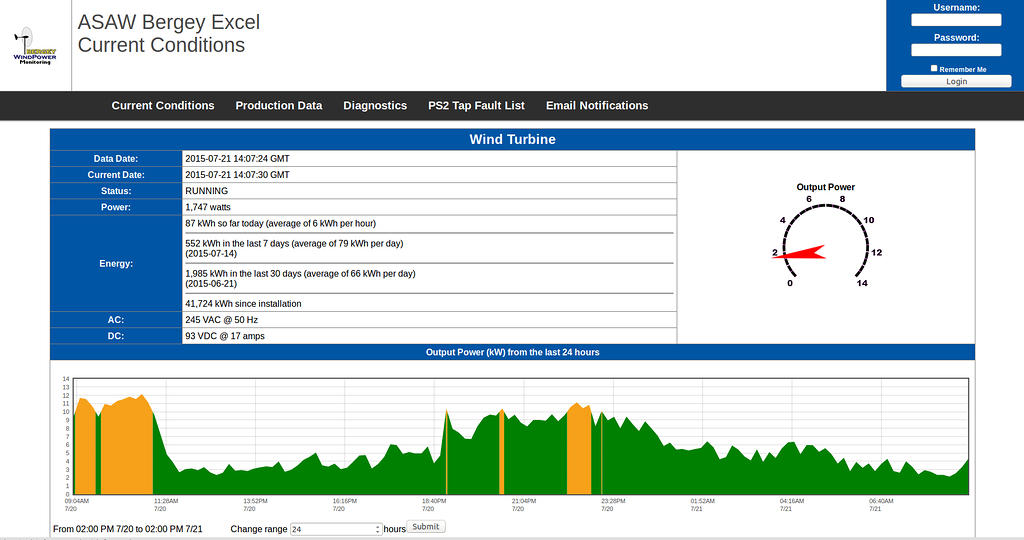The image size is (1024, 540).
Task: Click the RUNNING status value
Action: click(x=206, y=191)
